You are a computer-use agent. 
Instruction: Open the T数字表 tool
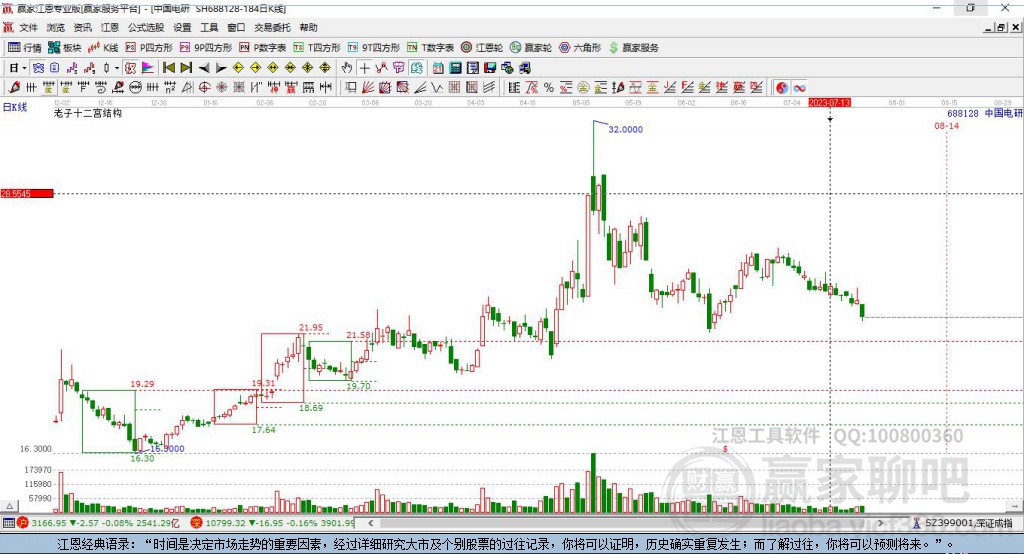click(x=430, y=48)
